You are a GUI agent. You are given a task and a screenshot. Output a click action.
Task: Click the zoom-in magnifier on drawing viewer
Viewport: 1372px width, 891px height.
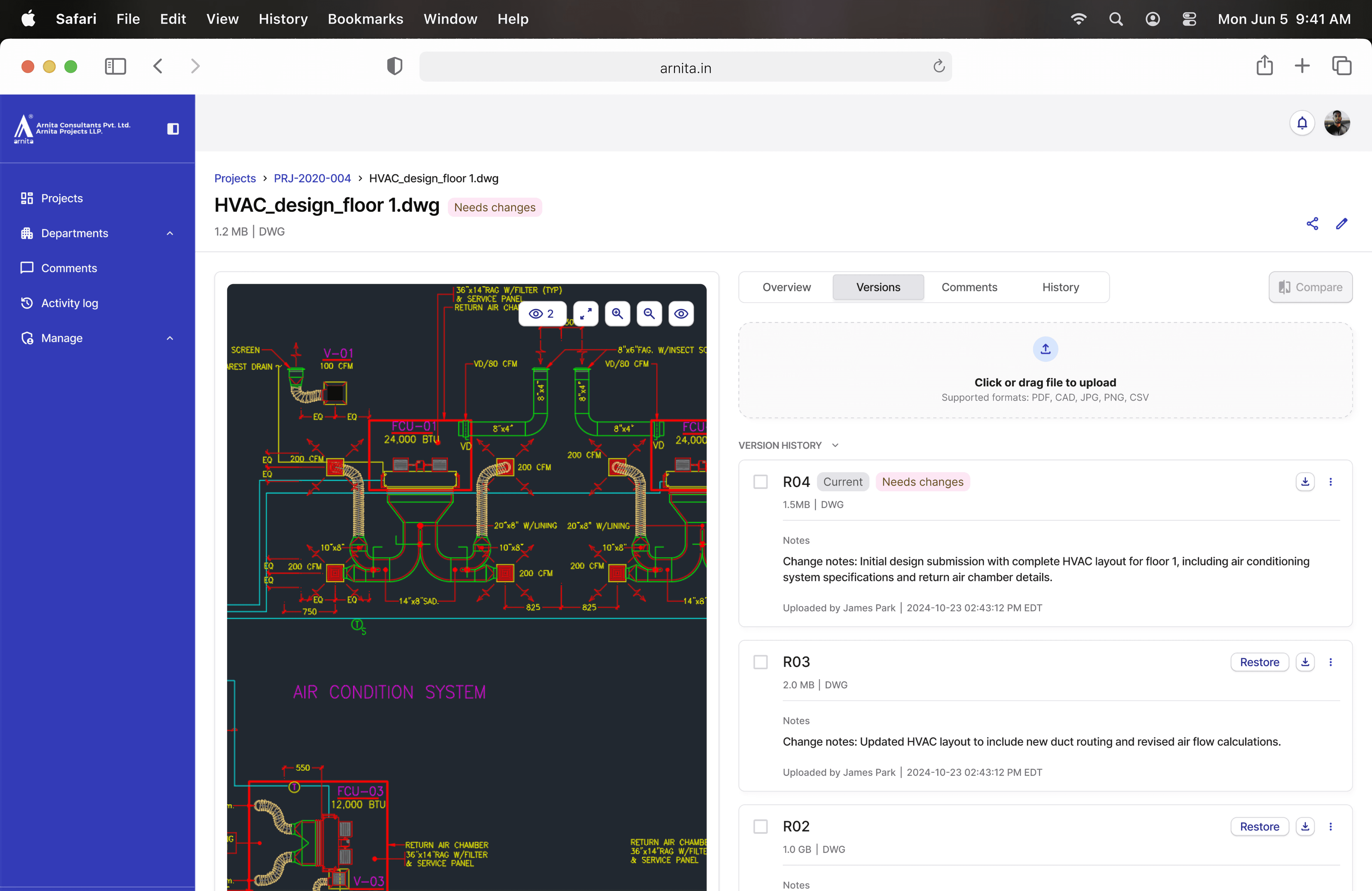[617, 314]
